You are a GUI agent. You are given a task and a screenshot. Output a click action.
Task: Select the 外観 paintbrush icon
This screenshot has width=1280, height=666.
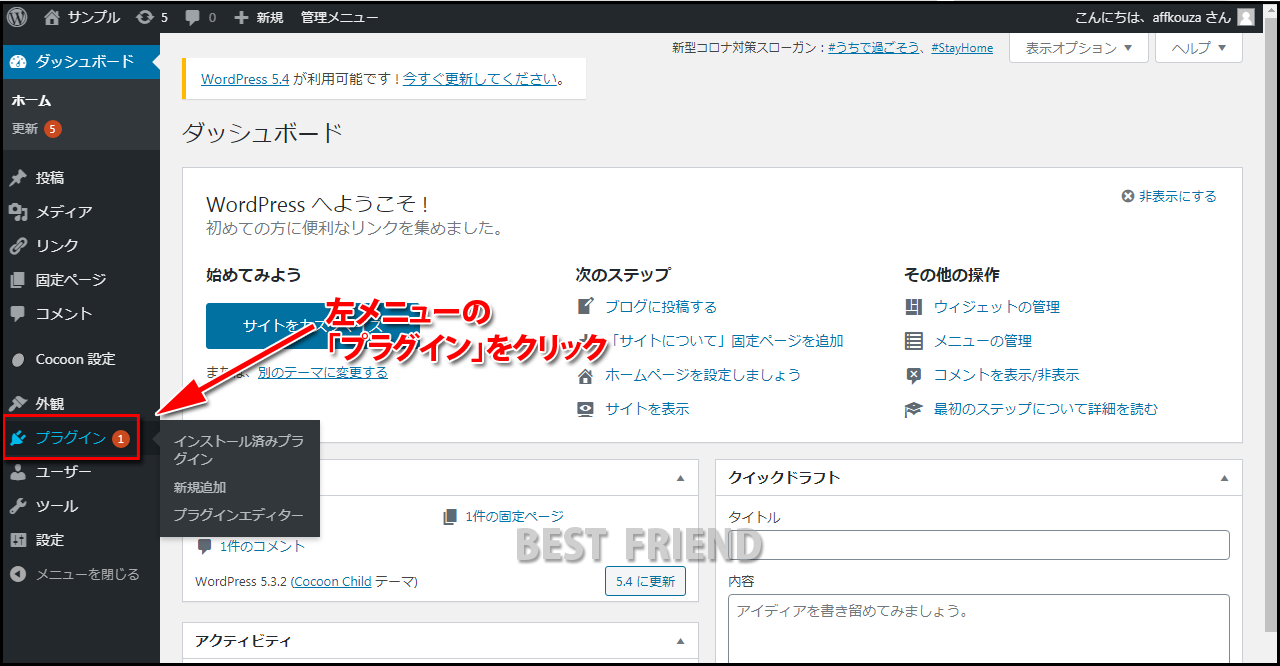18,404
